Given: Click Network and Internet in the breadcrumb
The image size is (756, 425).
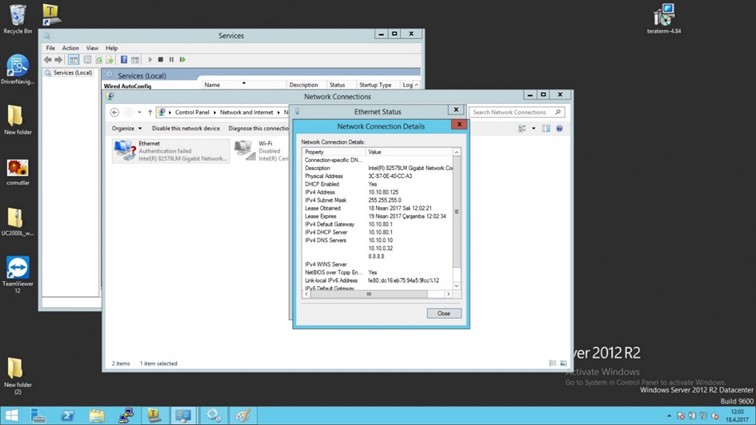Looking at the screenshot, I should (246, 112).
